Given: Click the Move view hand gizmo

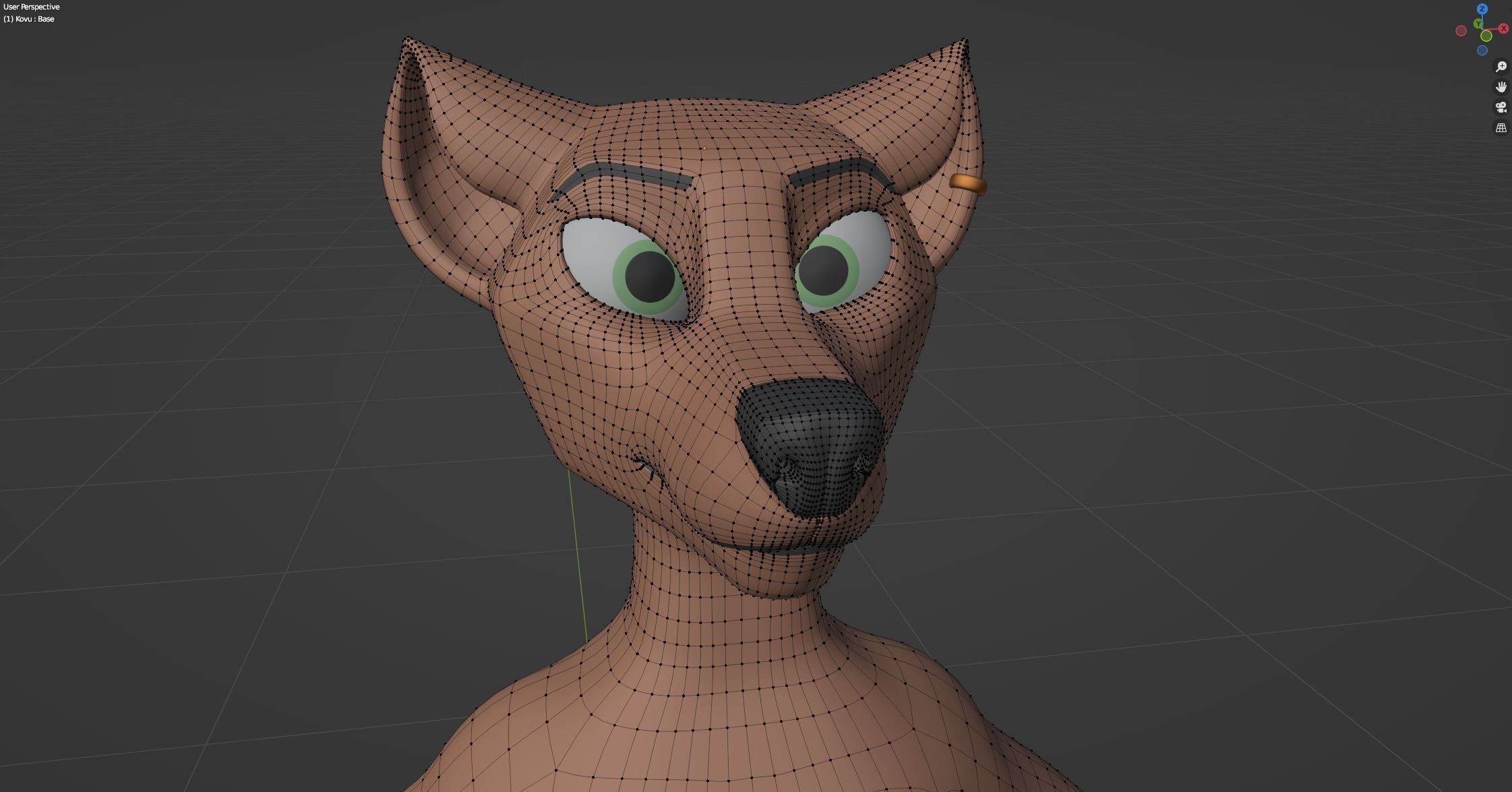Looking at the screenshot, I should pyautogui.click(x=1501, y=87).
